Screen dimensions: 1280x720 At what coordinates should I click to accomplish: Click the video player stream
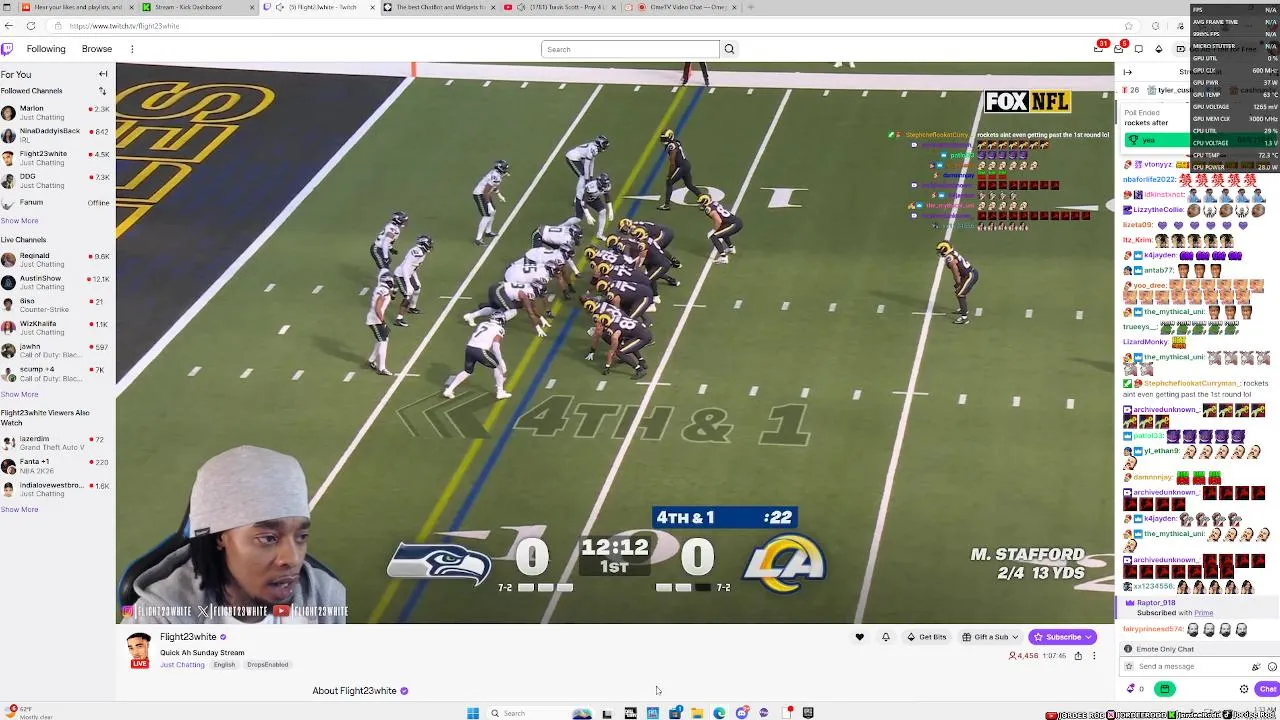point(615,343)
